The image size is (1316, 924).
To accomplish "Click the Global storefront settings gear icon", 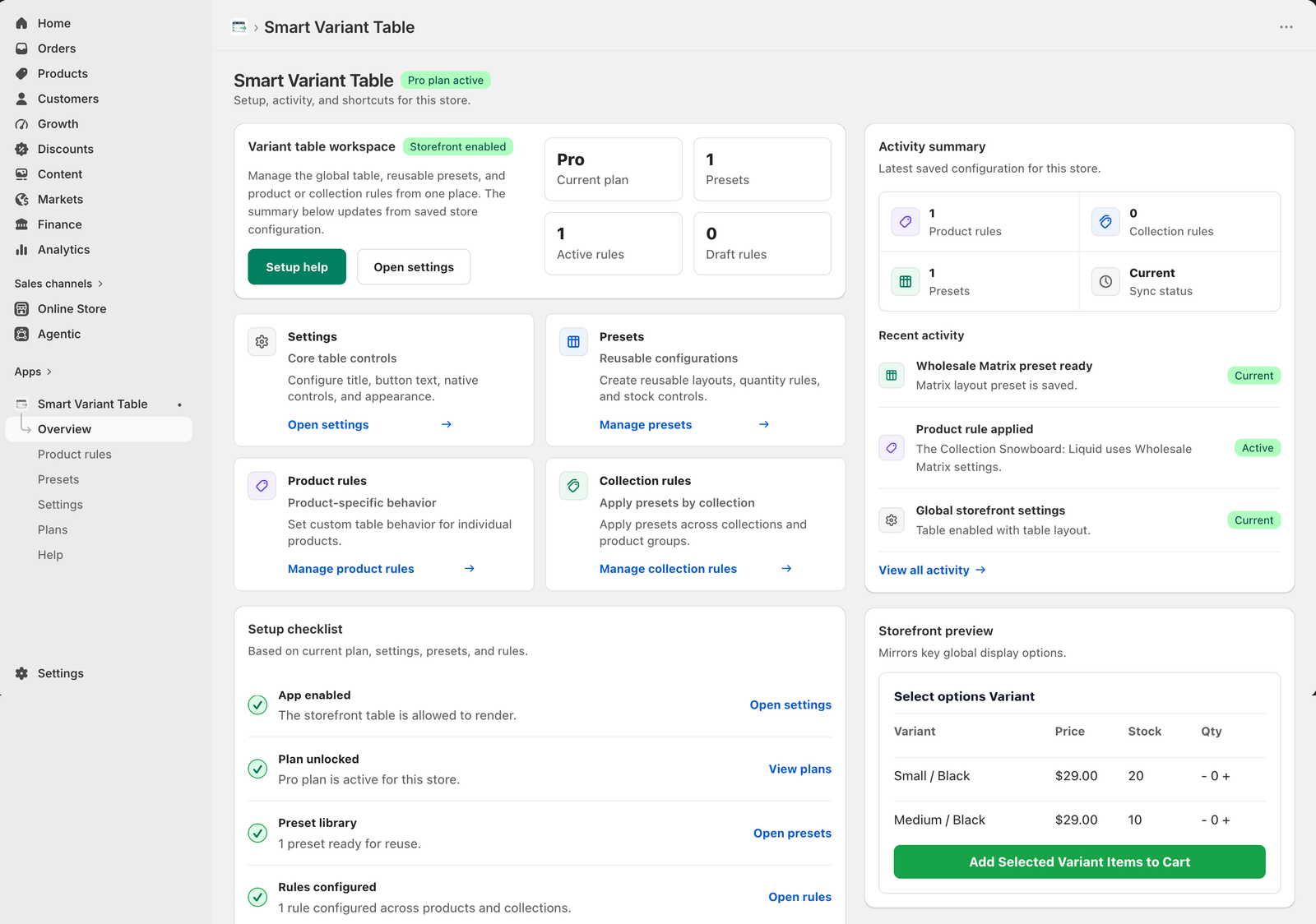I will click(x=892, y=520).
